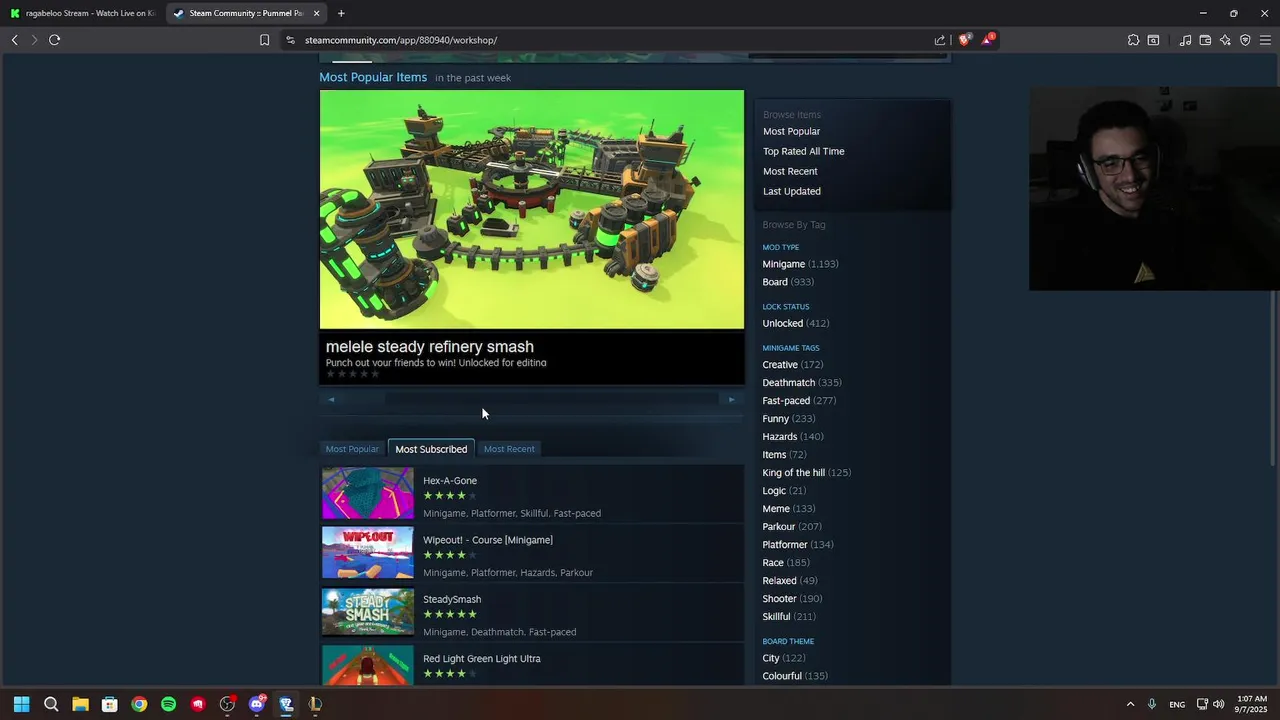Switch to the Most Recent list tab
Image resolution: width=1280 pixels, height=720 pixels.
[x=509, y=449]
